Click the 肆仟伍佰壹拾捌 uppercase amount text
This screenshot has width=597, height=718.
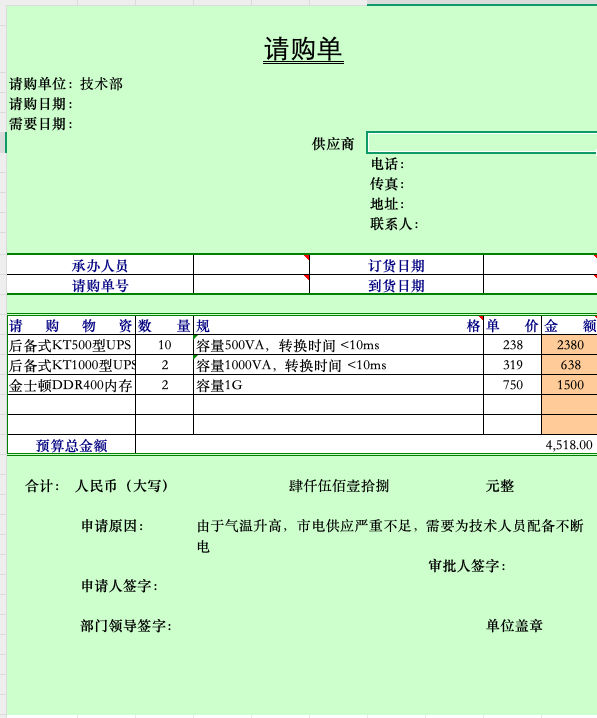339,486
